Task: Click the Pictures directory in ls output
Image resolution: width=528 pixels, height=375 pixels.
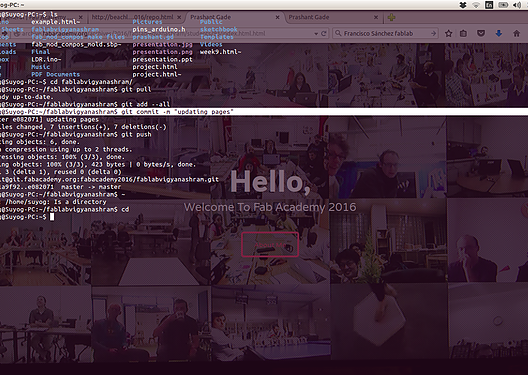Action: pyautogui.click(x=147, y=22)
